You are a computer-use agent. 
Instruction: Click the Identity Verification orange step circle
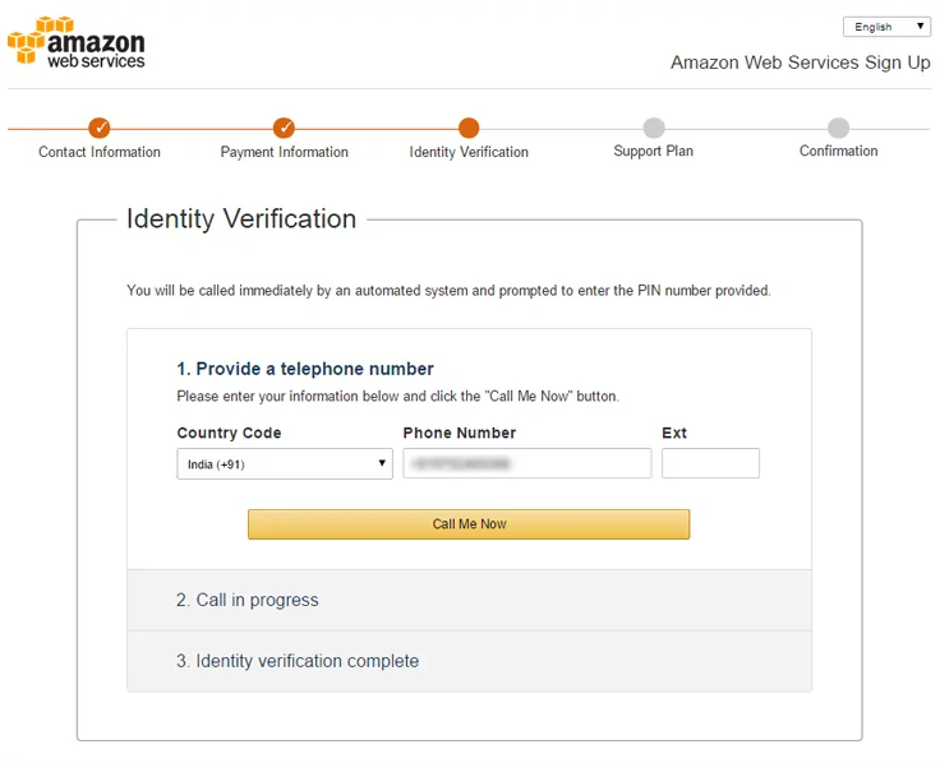pyautogui.click(x=469, y=128)
